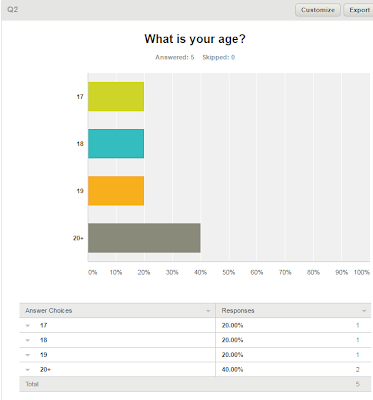
Task: Click the Responses column header
Action: point(238,311)
